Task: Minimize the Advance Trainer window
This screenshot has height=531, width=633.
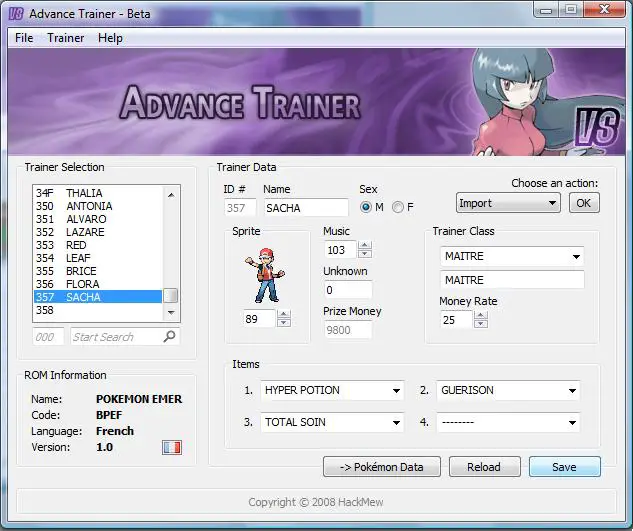Action: (546, 10)
